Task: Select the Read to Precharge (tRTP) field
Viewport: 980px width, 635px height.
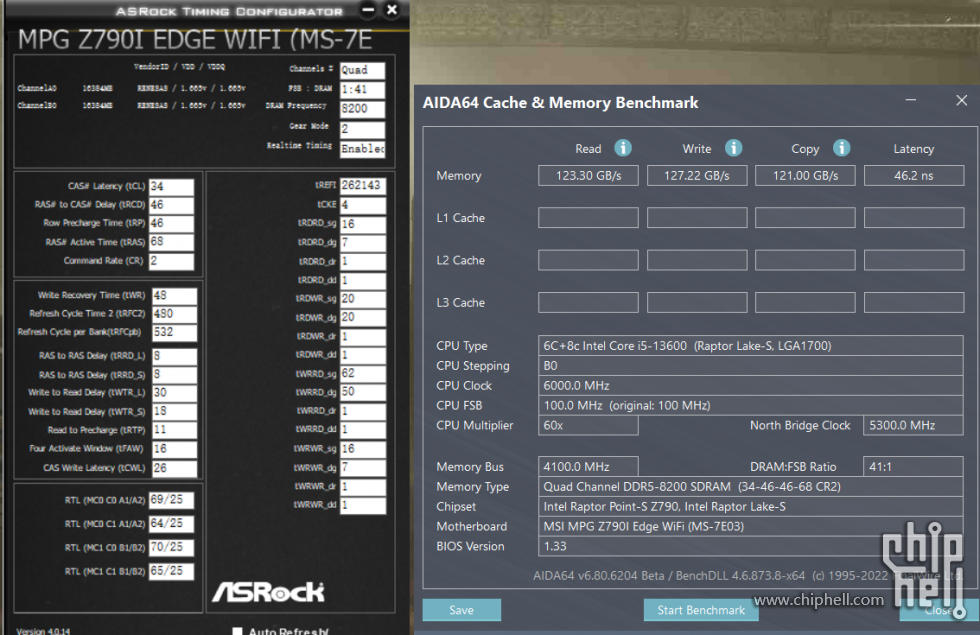Action: [174, 430]
